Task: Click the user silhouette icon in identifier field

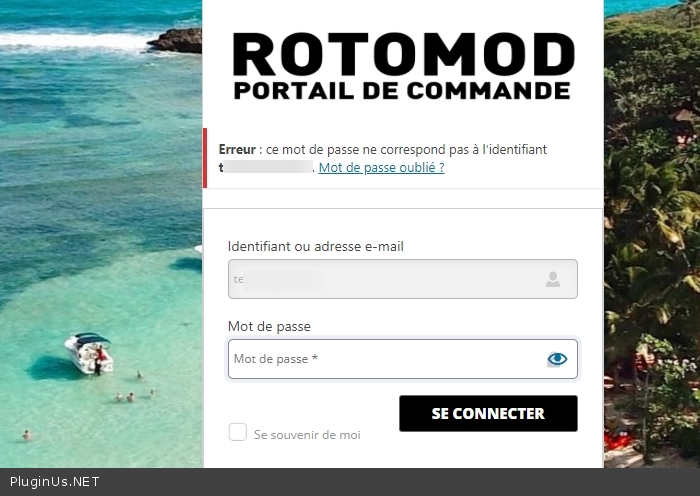Action: (553, 279)
